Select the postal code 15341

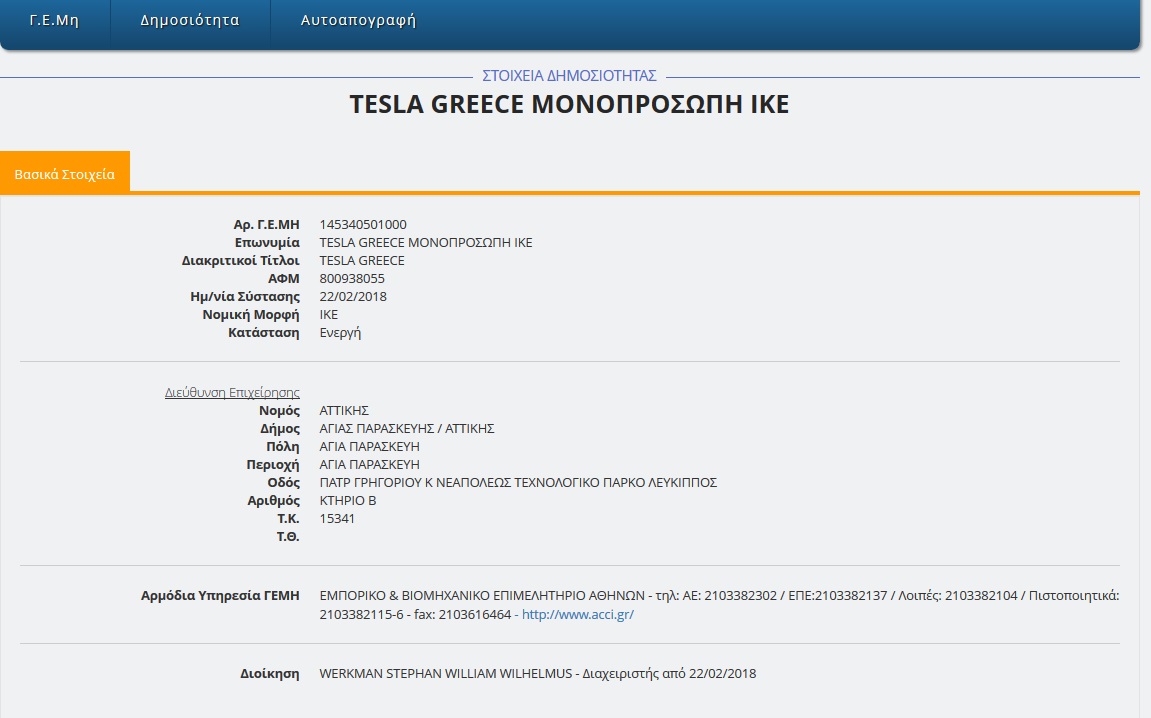(337, 518)
